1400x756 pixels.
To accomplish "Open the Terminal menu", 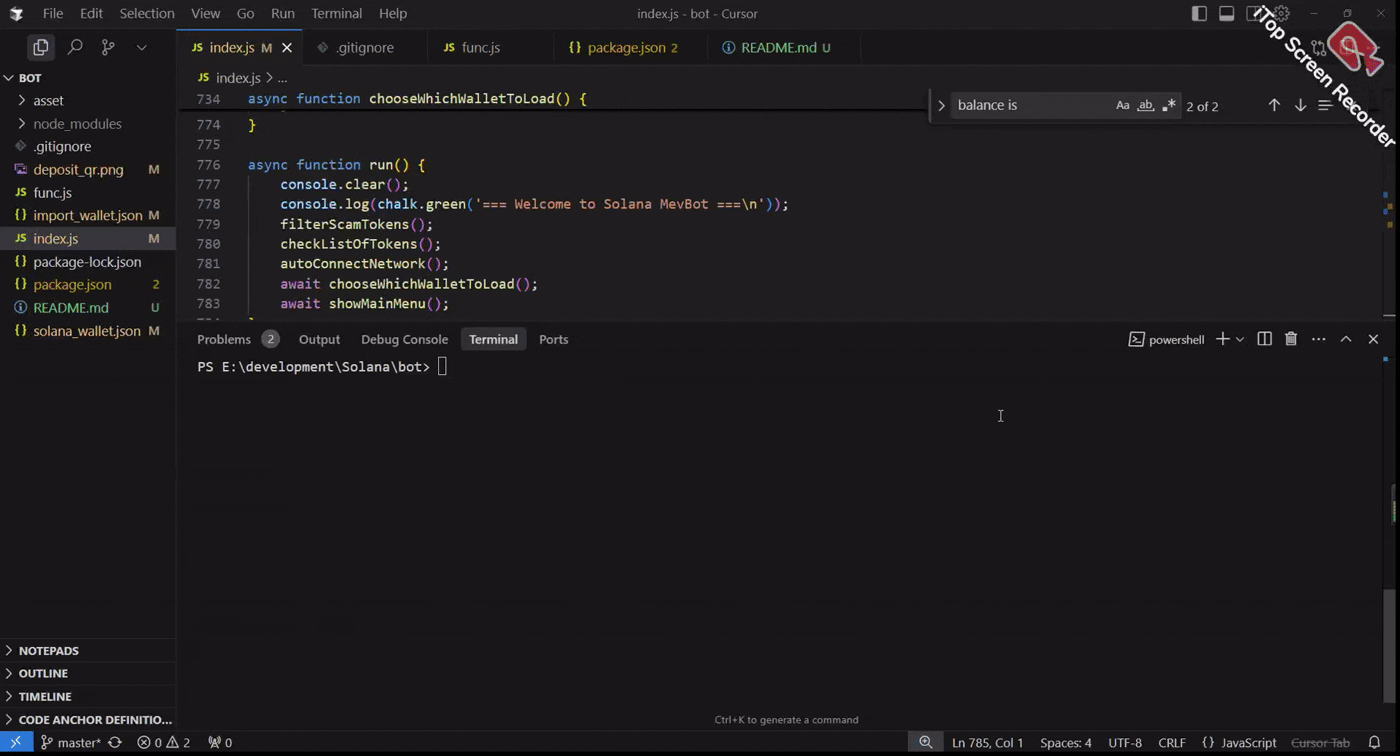I will pos(336,13).
